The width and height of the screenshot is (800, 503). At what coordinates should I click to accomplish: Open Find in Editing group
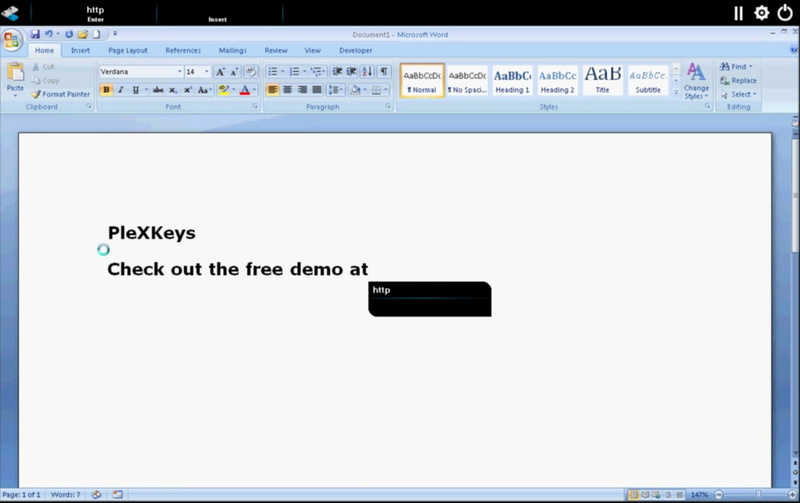click(x=736, y=66)
